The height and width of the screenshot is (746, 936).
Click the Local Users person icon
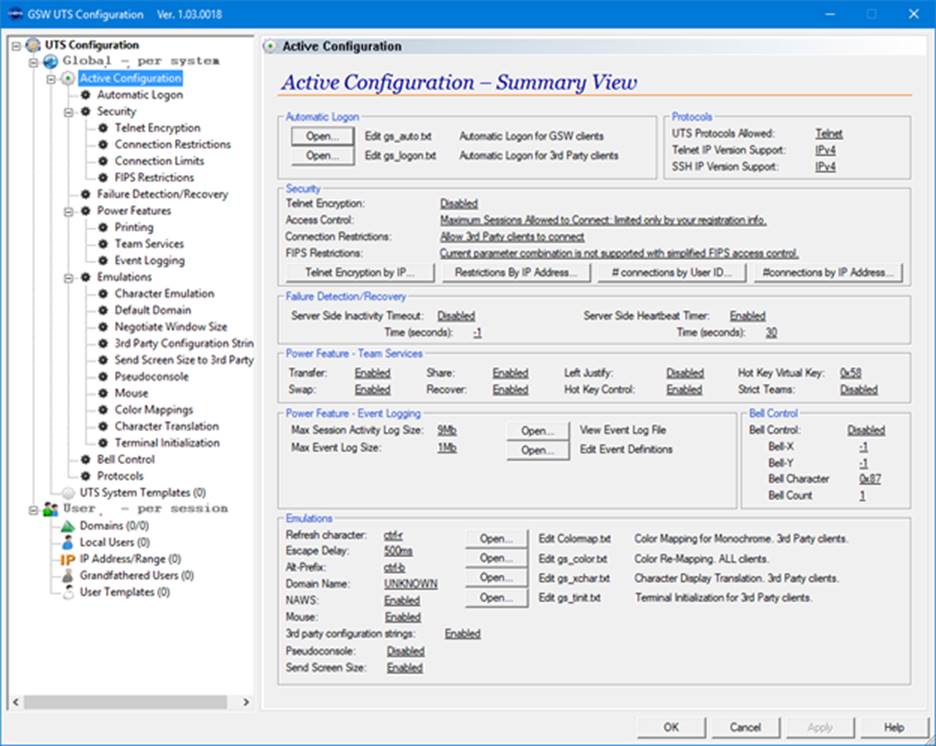pyautogui.click(x=68, y=542)
